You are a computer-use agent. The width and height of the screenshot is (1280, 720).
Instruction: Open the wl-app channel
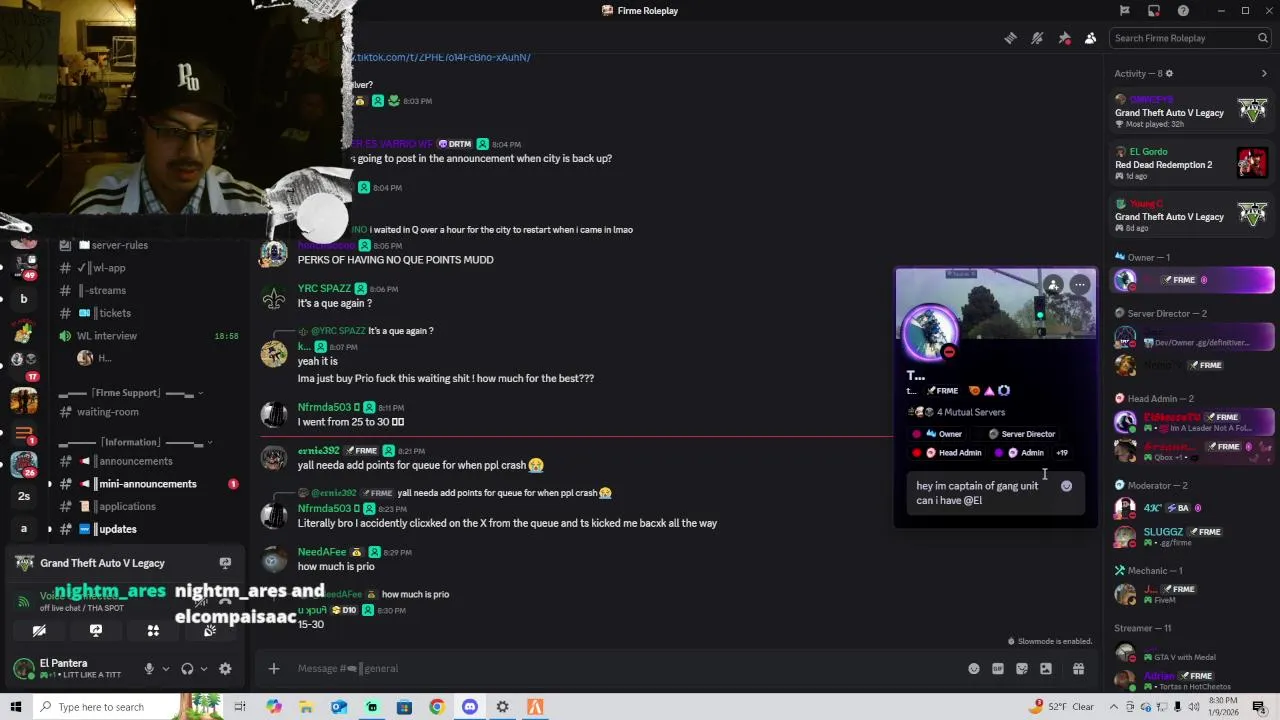point(150,268)
